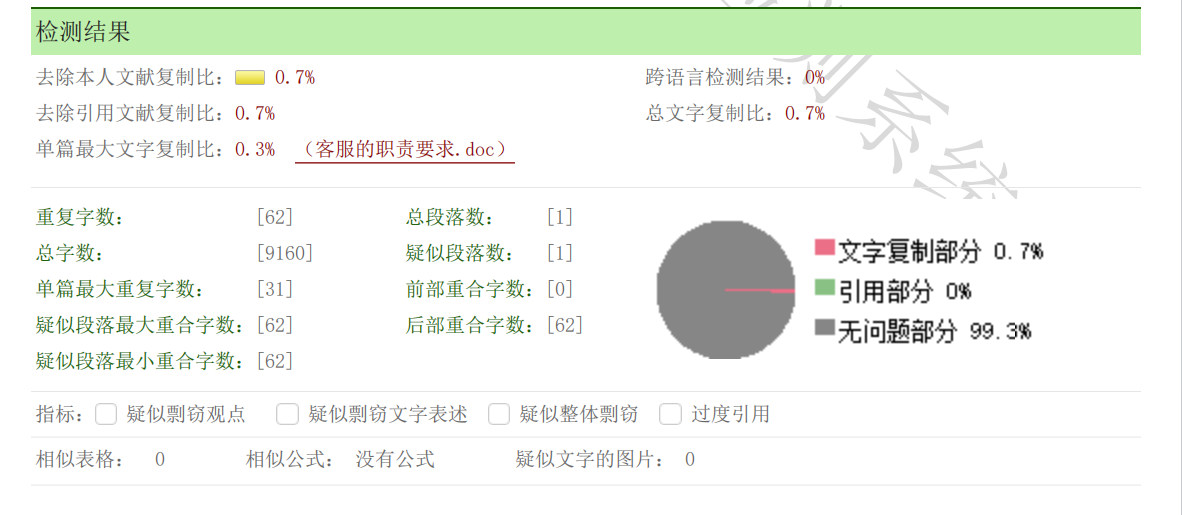The height and width of the screenshot is (515, 1182).
Task: Click the gray 无问题部分 legend swatch
Action: click(825, 328)
